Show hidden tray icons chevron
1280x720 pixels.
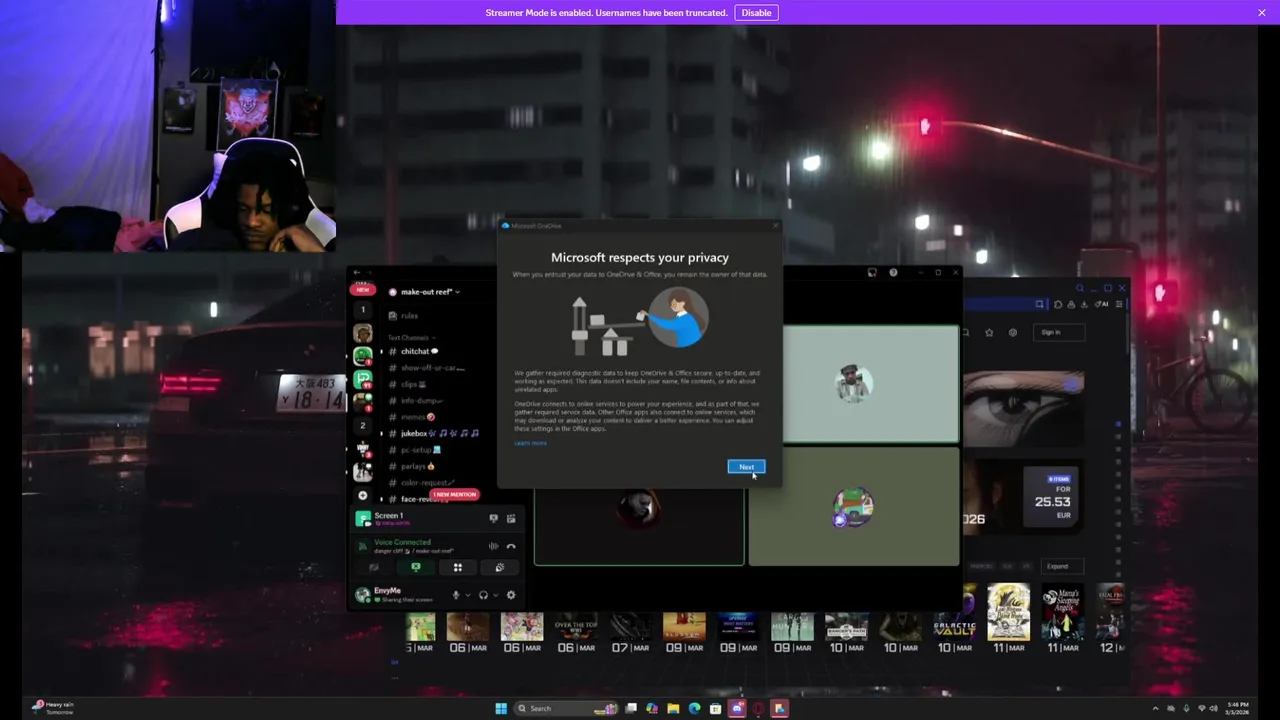coord(1156,708)
